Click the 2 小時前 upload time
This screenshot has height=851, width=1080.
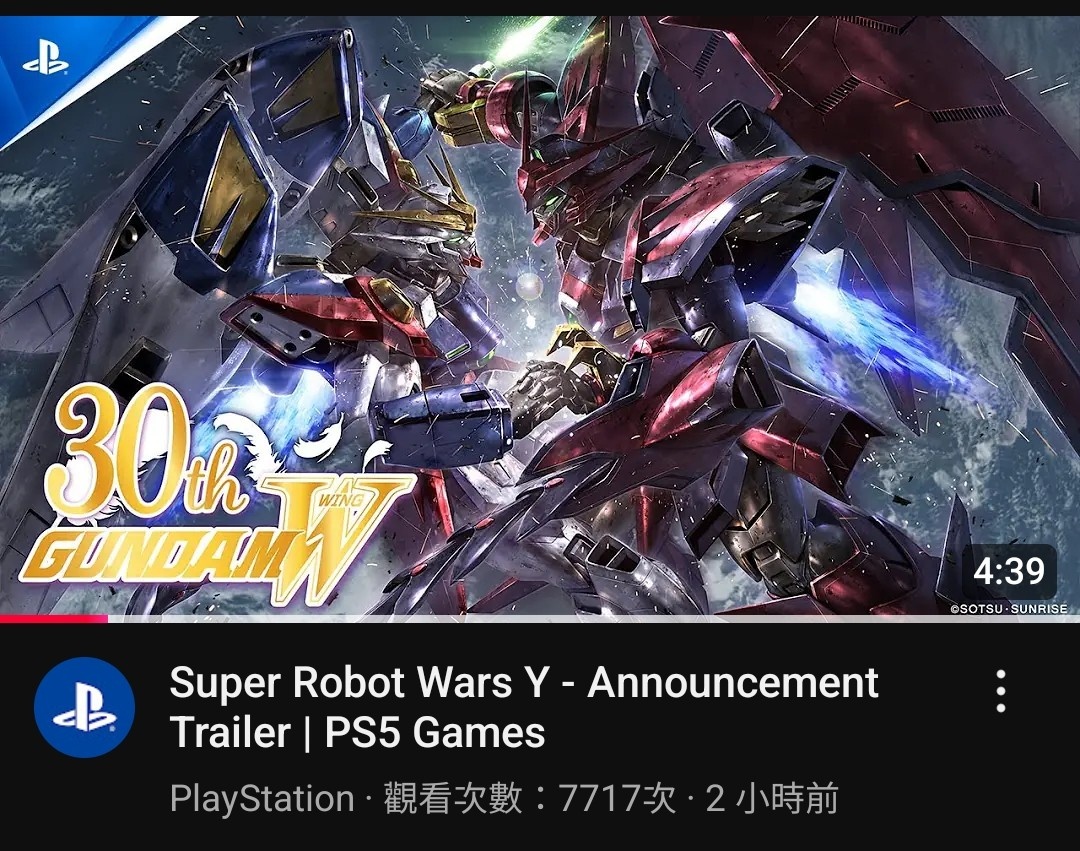click(771, 799)
